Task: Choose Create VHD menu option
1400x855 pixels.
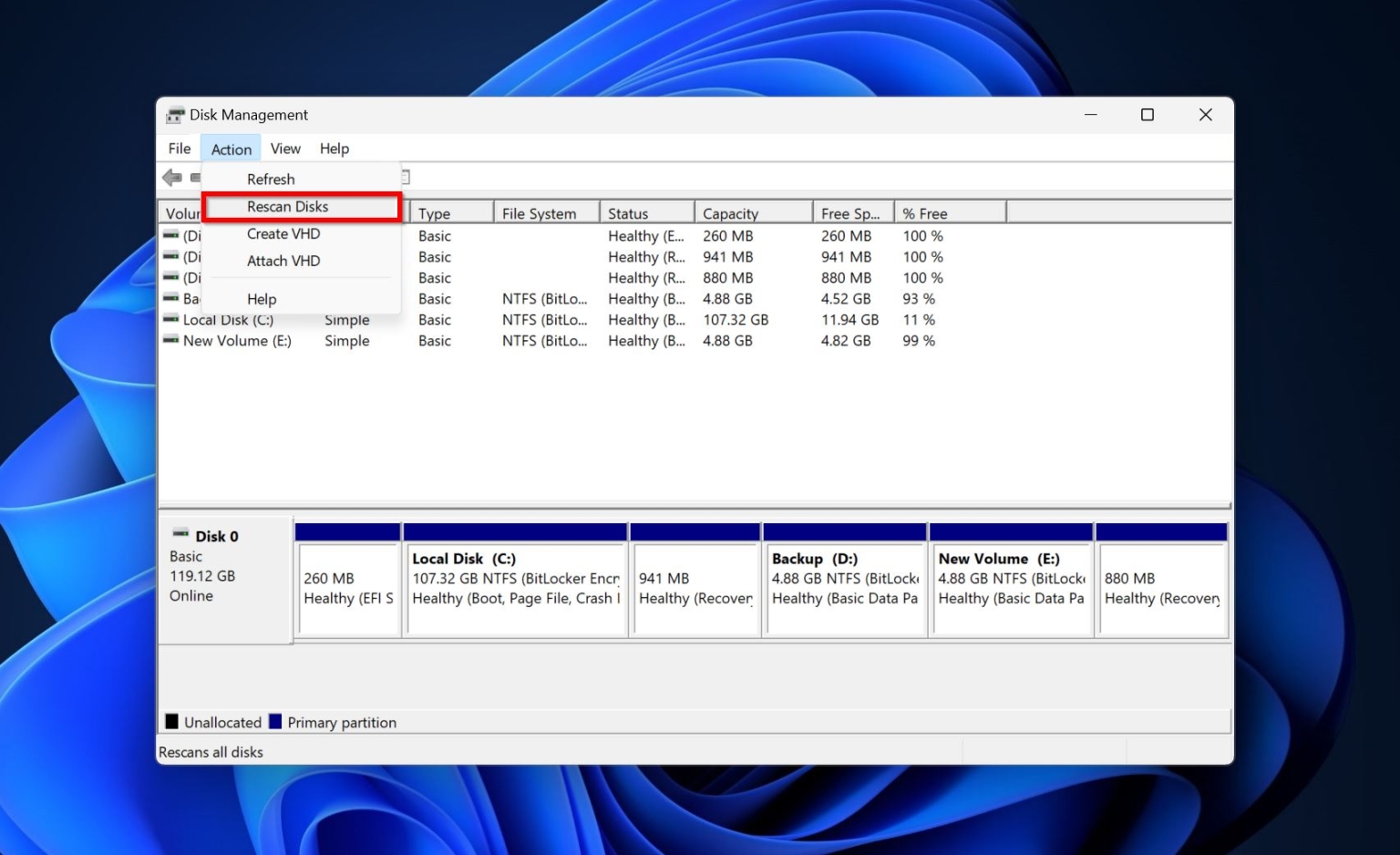Action: point(283,233)
